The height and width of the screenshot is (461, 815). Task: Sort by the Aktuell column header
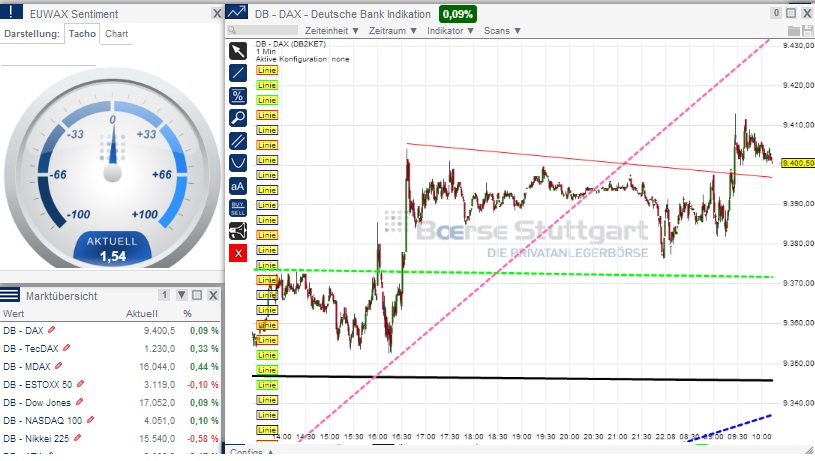(x=141, y=313)
